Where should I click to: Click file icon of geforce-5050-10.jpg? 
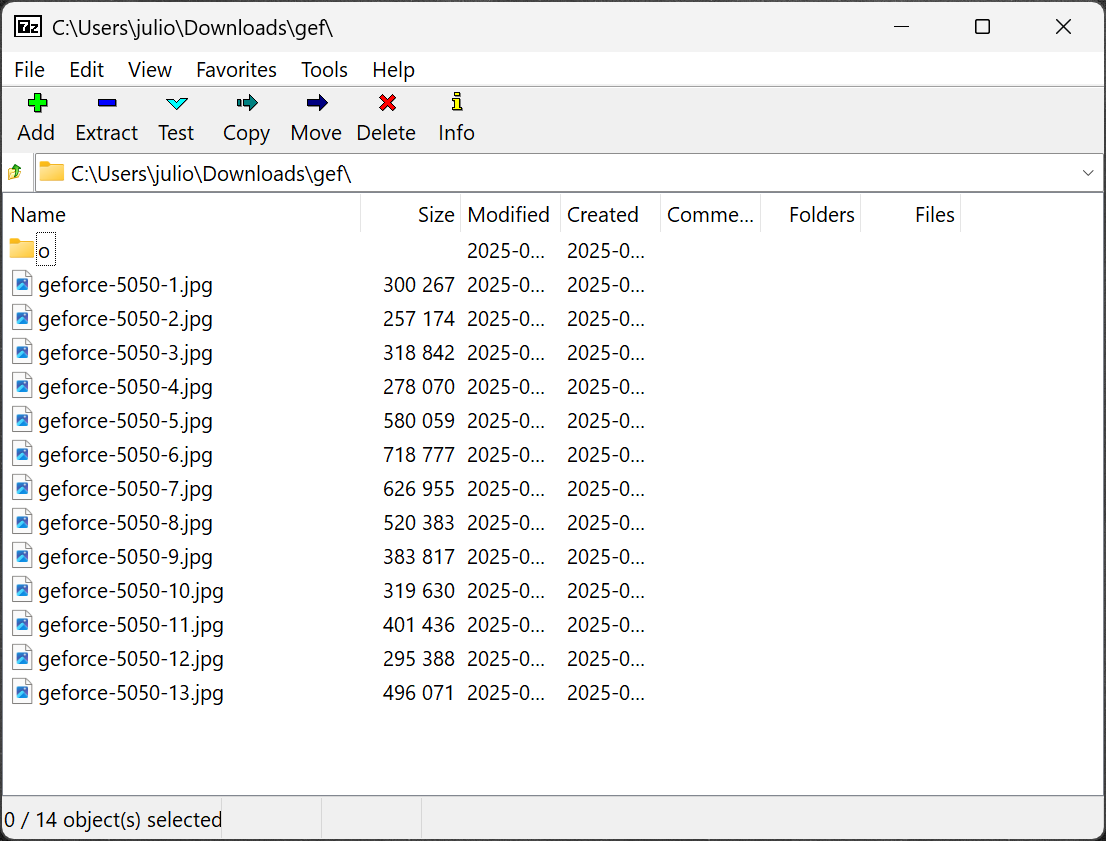pos(23,590)
